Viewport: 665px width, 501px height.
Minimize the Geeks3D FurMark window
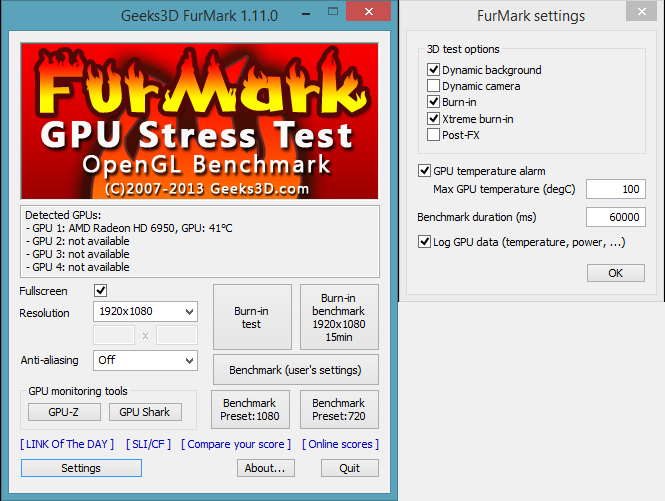306,14
